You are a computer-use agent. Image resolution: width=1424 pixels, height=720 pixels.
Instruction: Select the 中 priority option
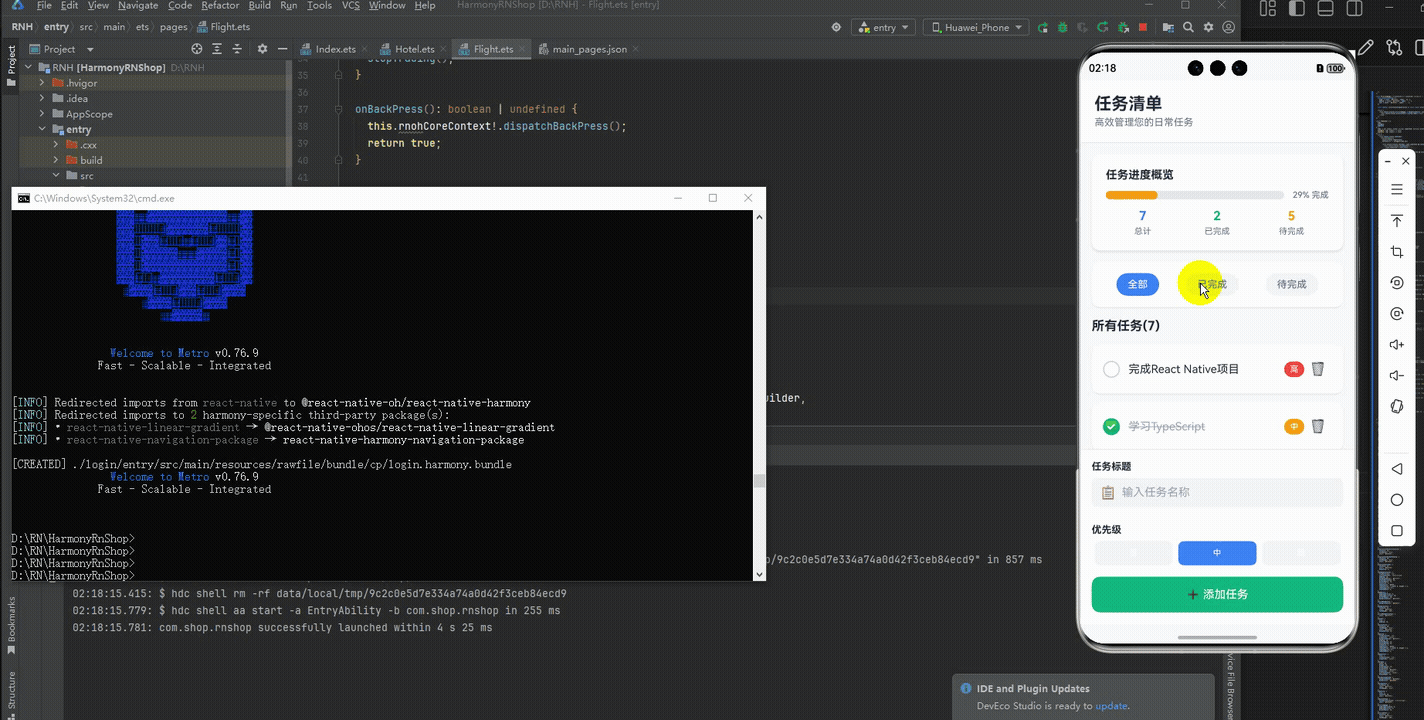(1217, 552)
